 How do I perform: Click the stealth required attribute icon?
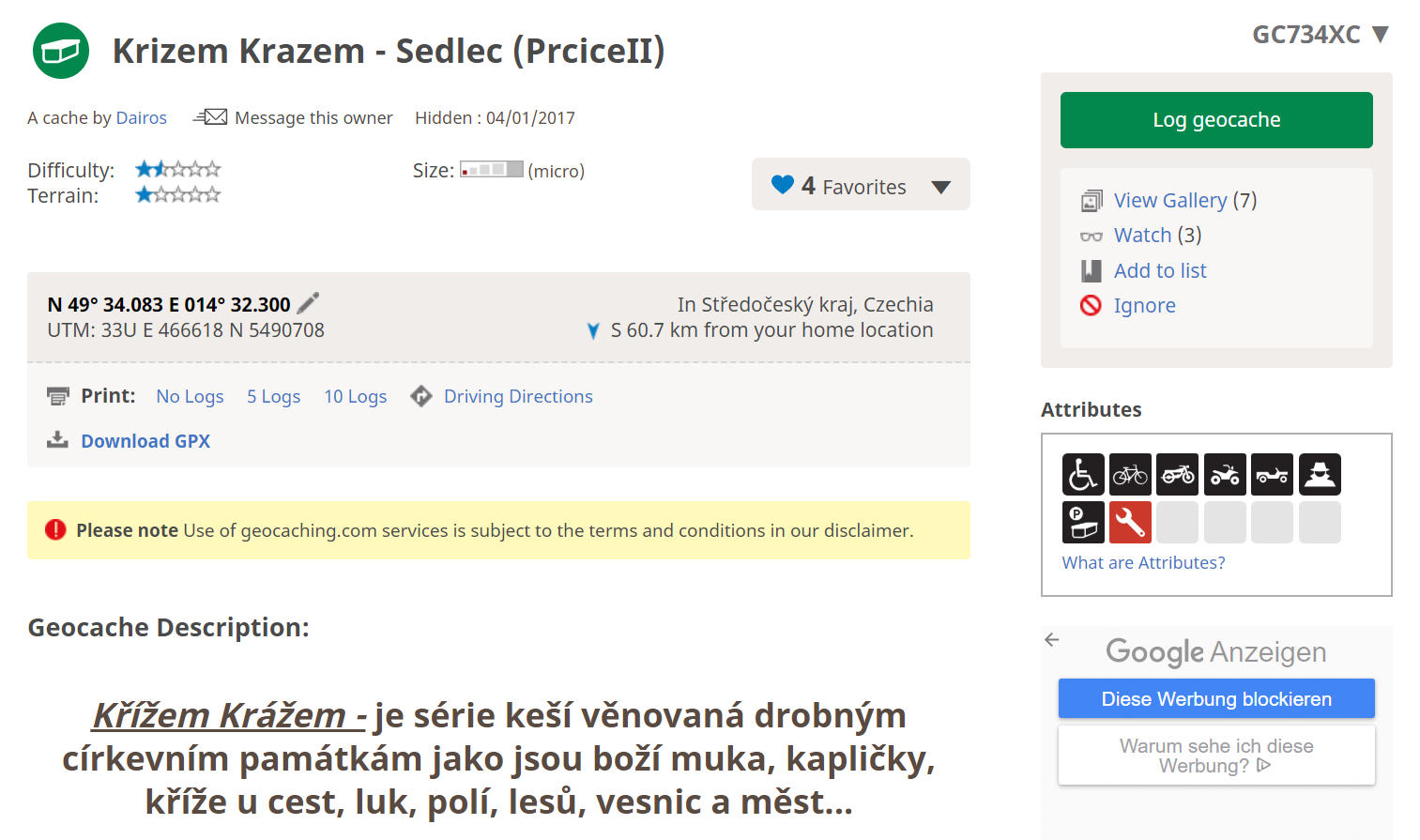[x=1320, y=474]
